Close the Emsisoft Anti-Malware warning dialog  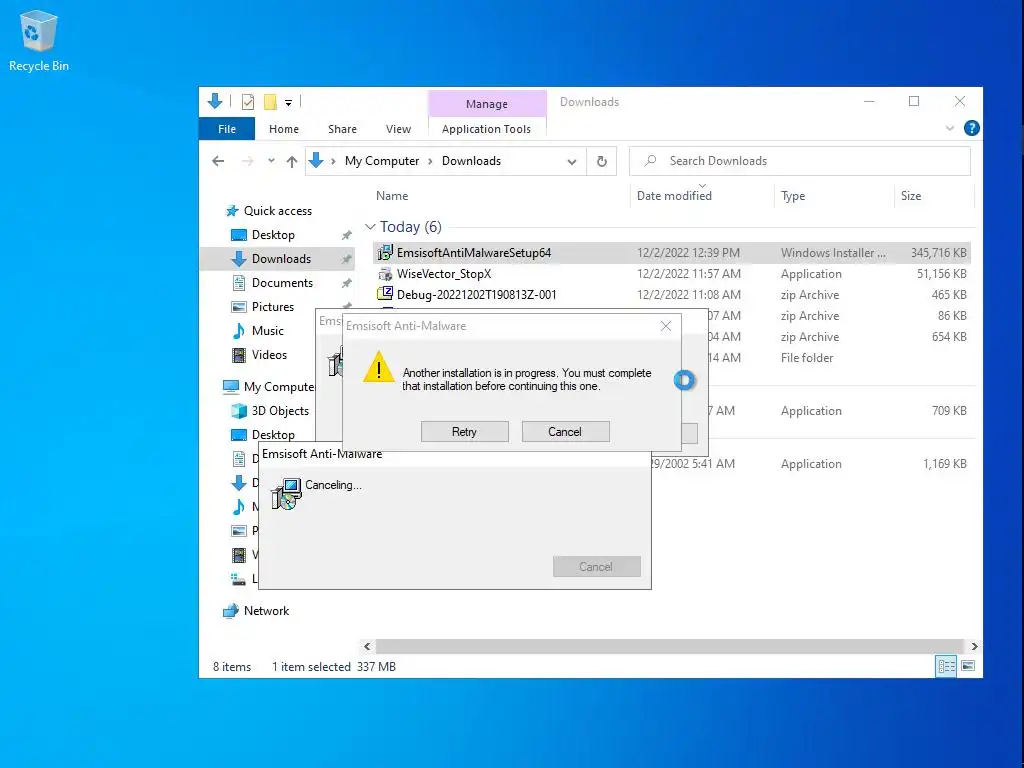665,326
